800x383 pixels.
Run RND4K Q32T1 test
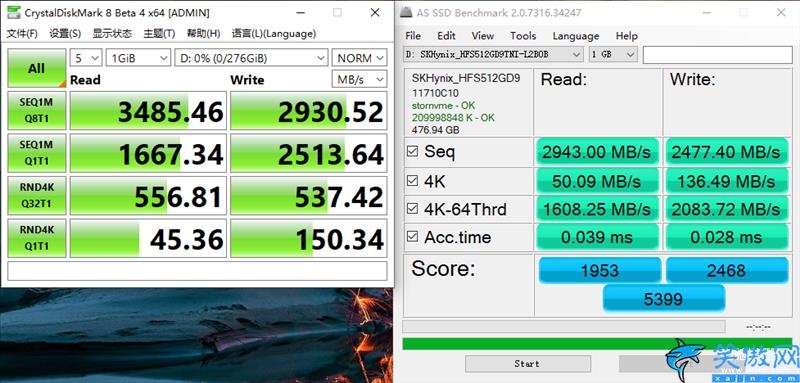point(36,196)
